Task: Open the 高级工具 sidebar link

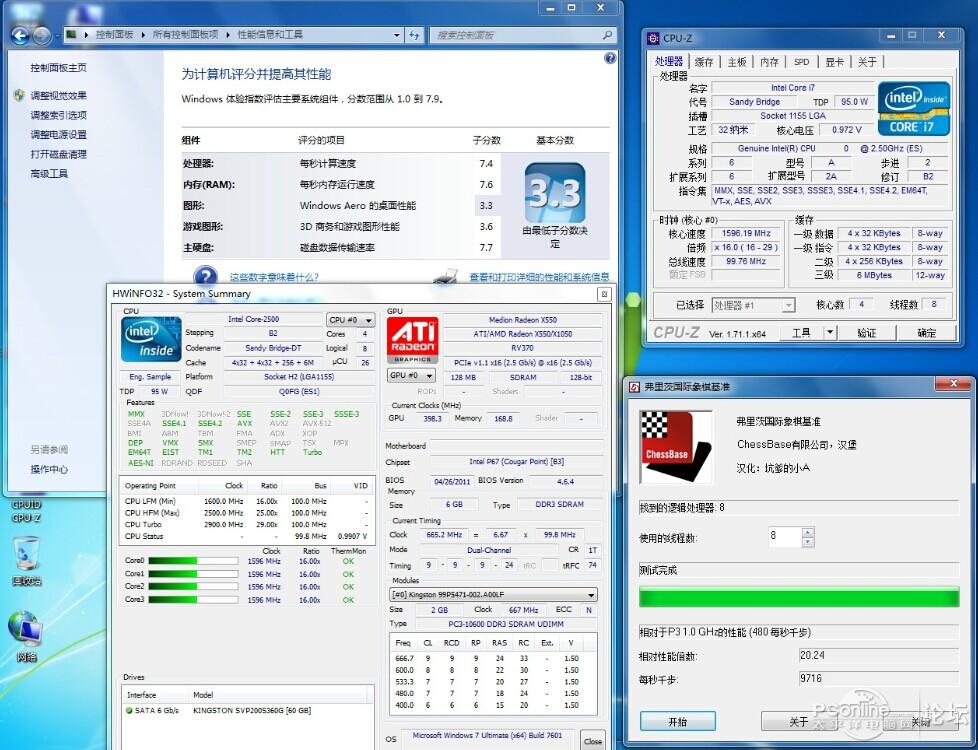Action: (49, 173)
